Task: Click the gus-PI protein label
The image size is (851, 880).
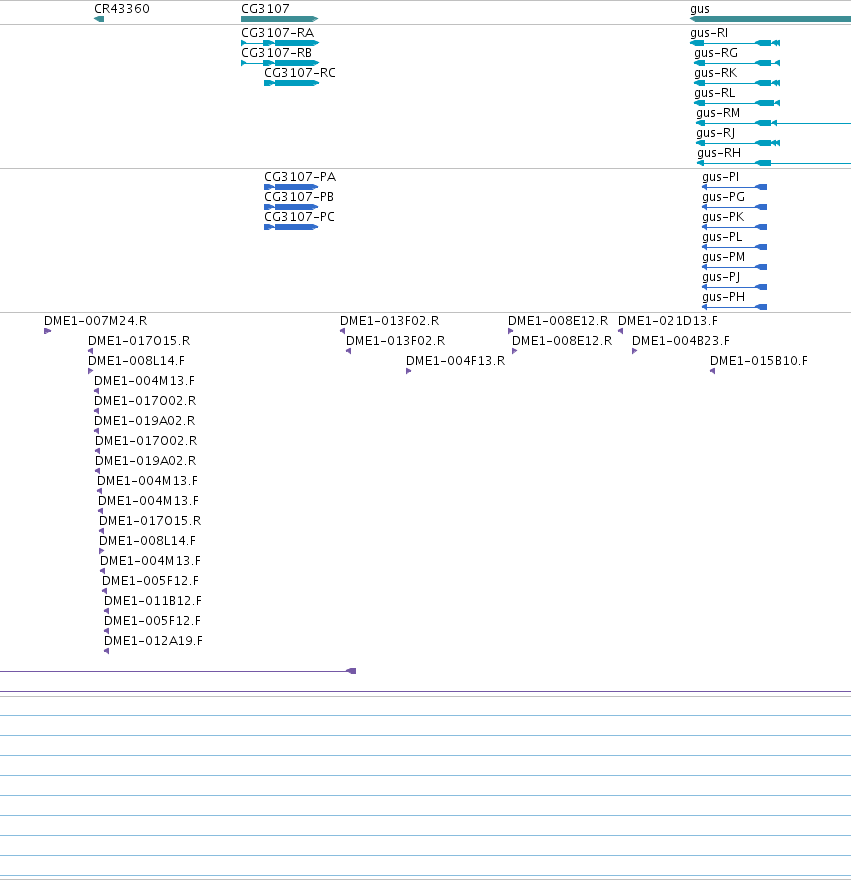Action: [720, 177]
